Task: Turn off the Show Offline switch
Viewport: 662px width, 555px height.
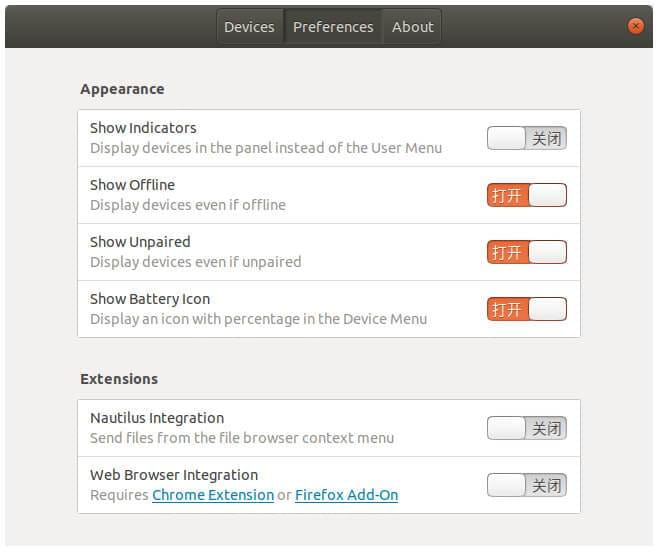Action: click(527, 195)
